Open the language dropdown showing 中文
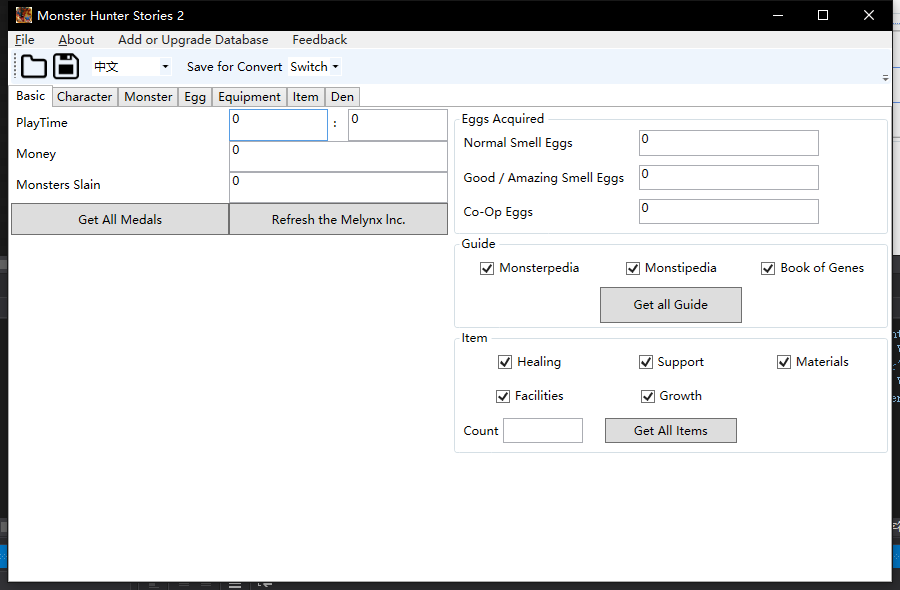Screen dimensions: 900x590 (x=131, y=67)
